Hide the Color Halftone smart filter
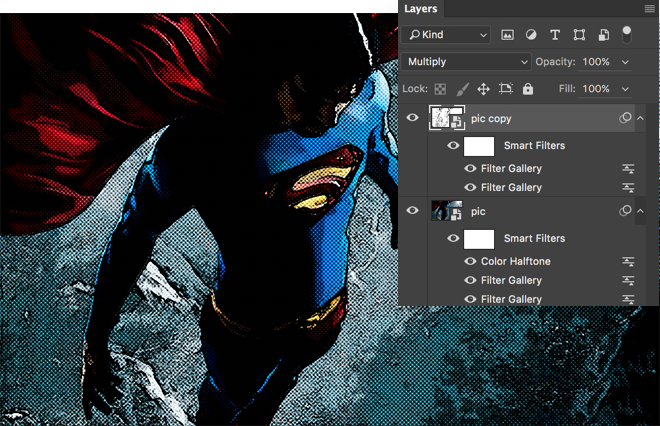Image resolution: width=660 pixels, height=426 pixels. click(470, 261)
